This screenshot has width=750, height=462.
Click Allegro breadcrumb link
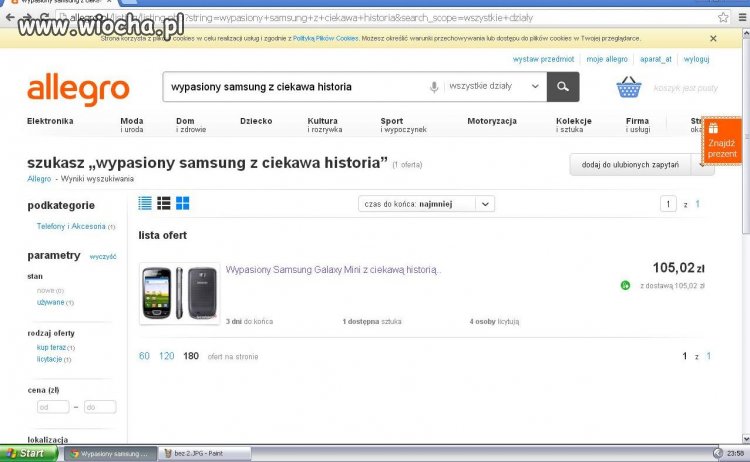(x=39, y=179)
